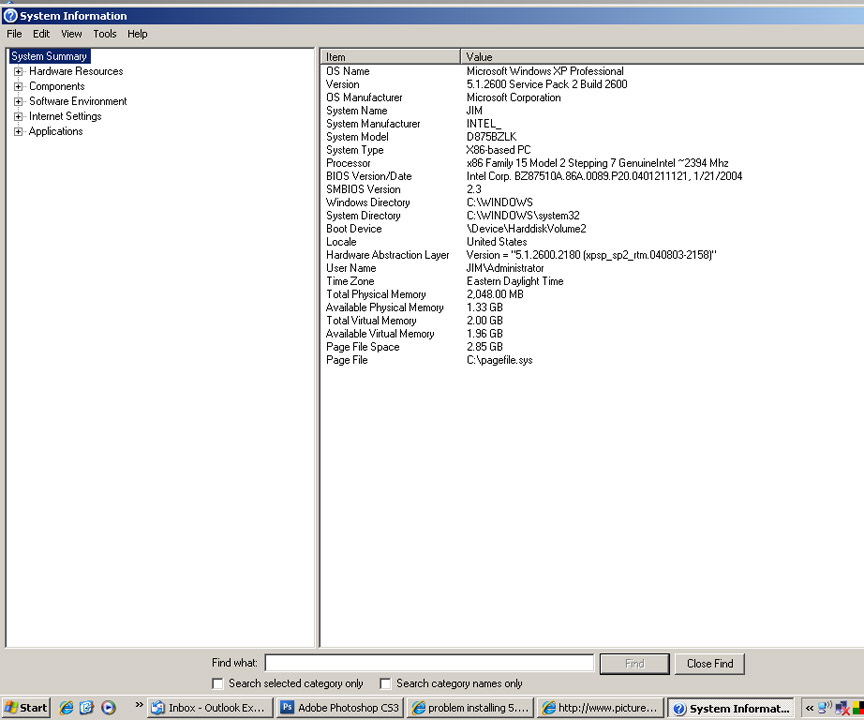Click the Find what input field
The image size is (864, 720).
coord(429,663)
